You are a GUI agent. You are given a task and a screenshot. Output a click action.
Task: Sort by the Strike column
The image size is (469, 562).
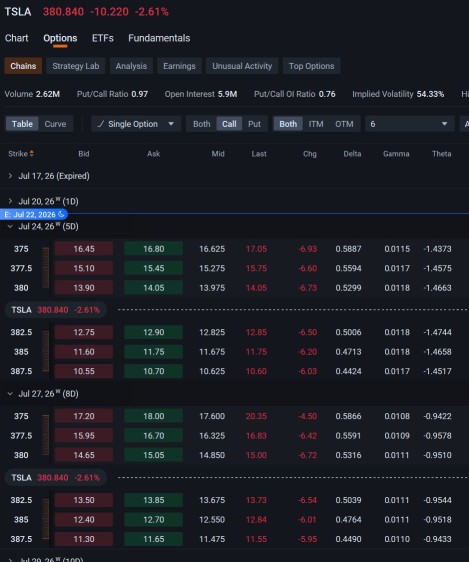[21, 154]
